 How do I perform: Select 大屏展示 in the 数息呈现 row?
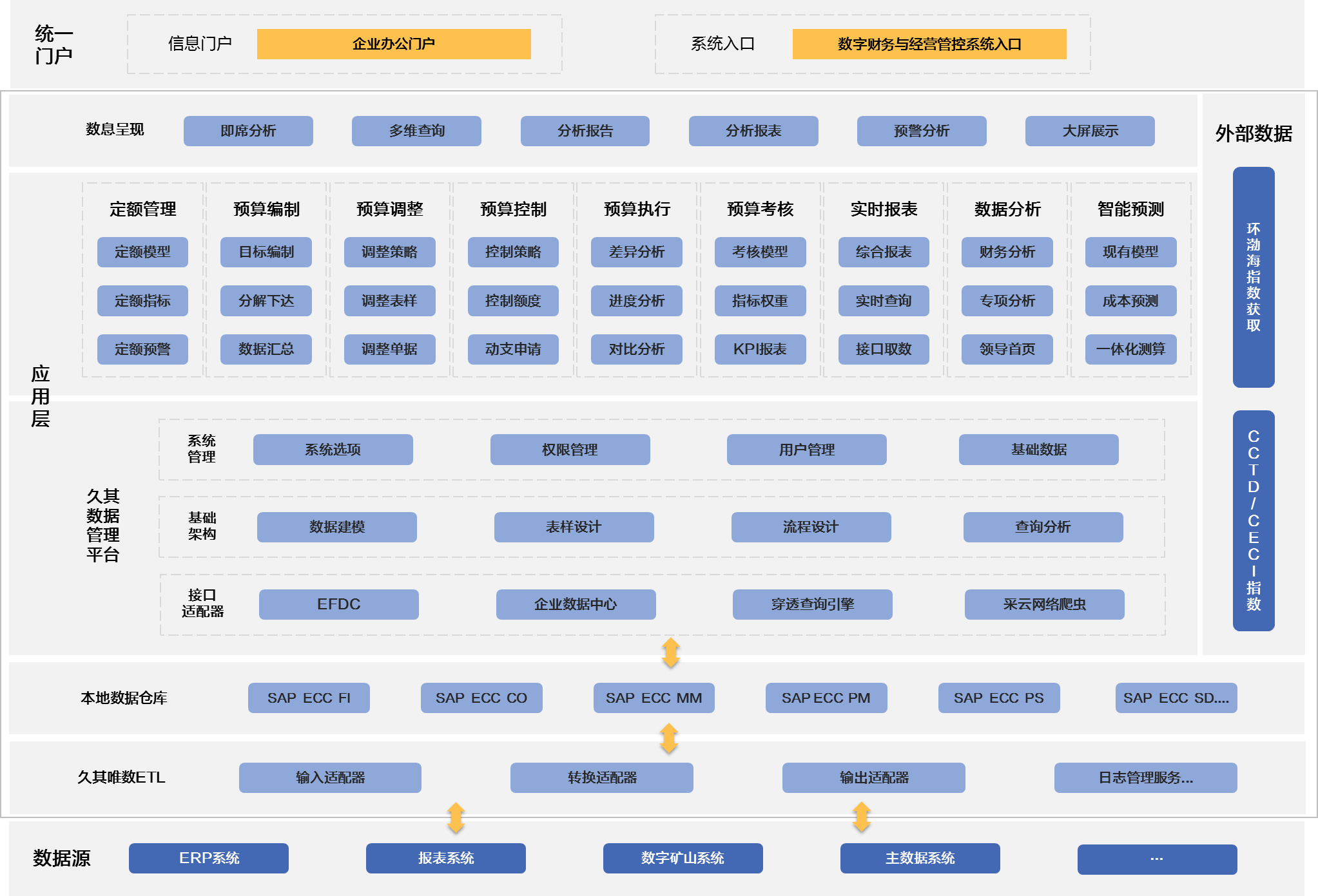point(1089,131)
